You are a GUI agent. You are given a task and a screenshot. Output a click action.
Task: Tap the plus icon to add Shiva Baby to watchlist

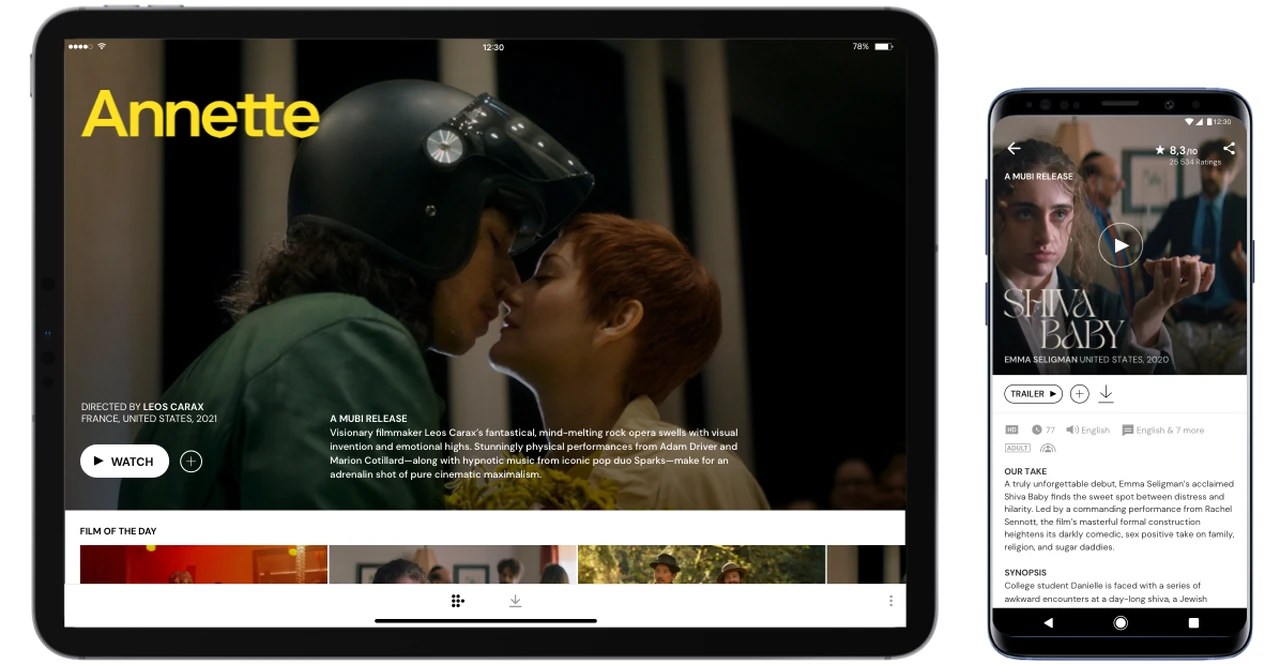click(x=1079, y=393)
